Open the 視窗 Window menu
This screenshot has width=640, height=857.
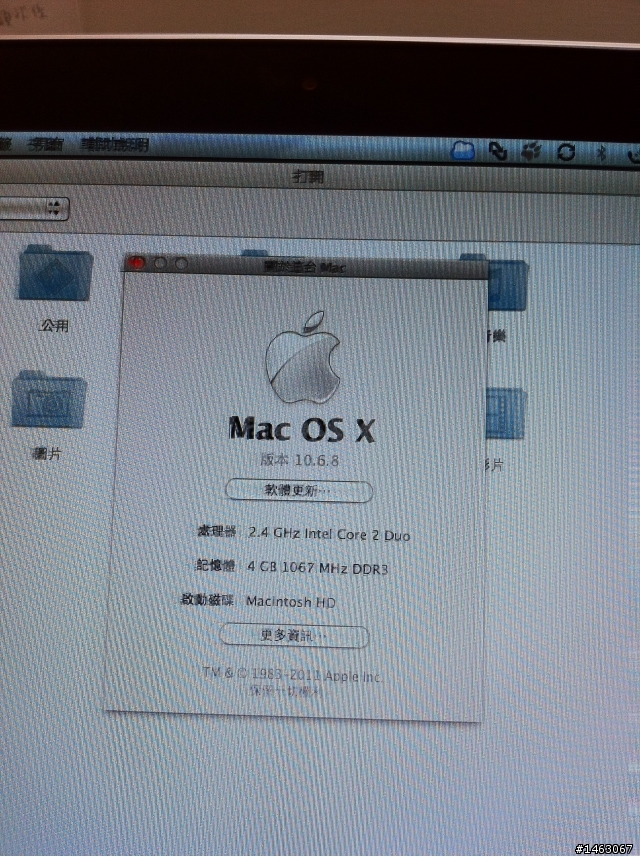(x=46, y=144)
